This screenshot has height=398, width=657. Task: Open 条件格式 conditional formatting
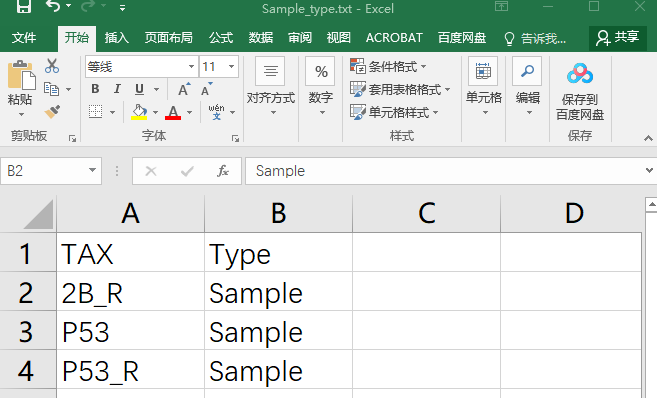coord(388,66)
